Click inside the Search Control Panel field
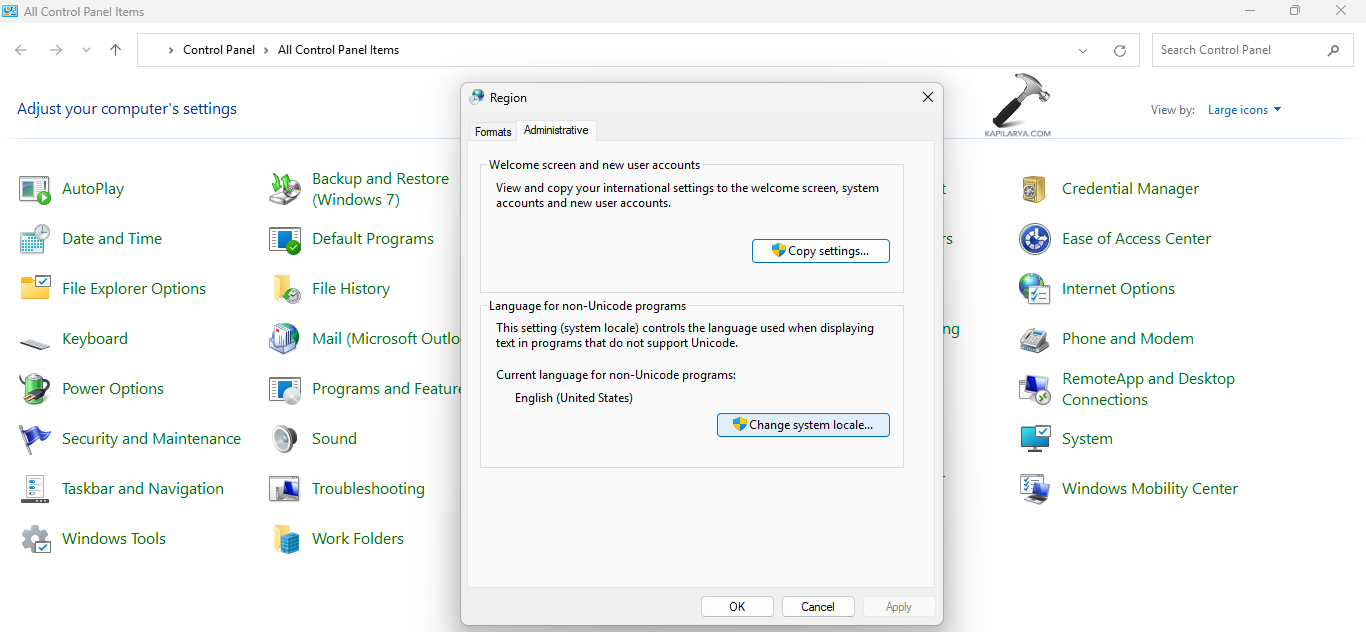The width and height of the screenshot is (1366, 632). 1238,50
